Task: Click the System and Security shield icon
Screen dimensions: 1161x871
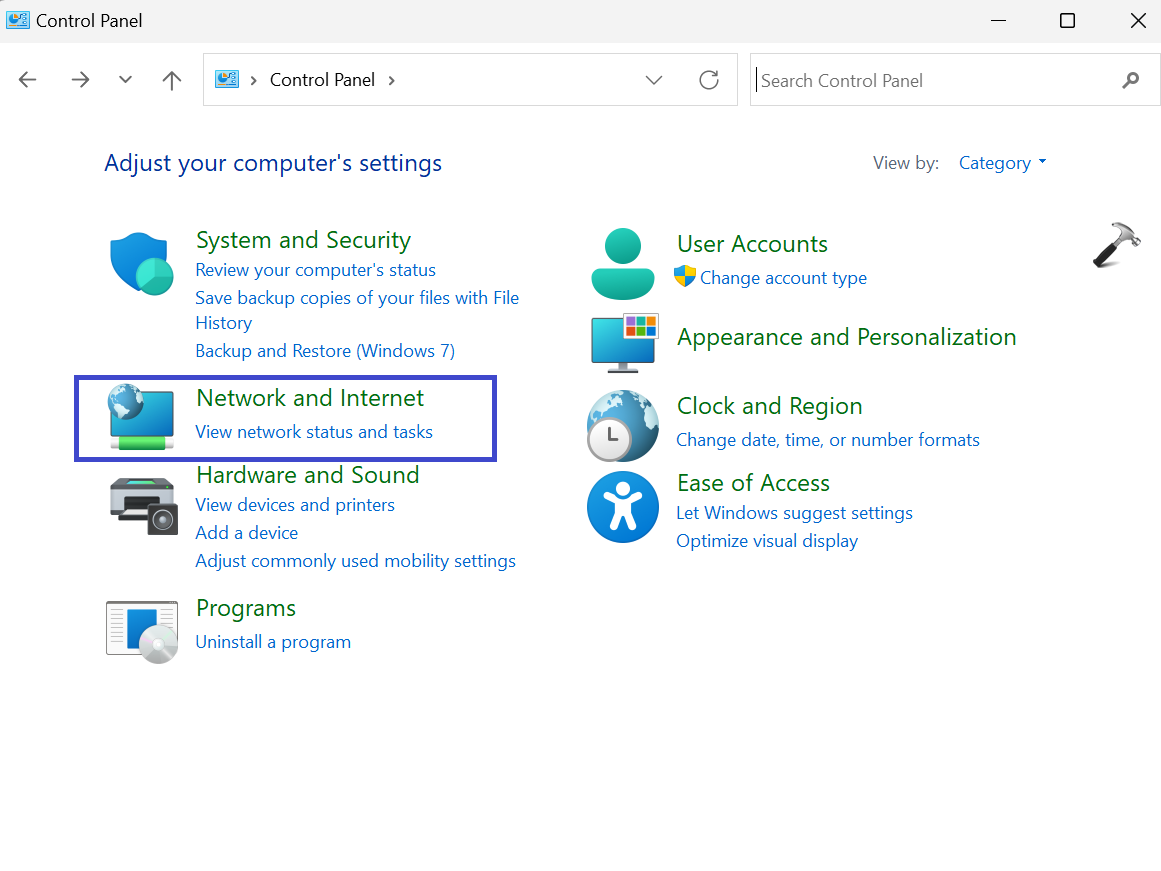Action: 142,265
